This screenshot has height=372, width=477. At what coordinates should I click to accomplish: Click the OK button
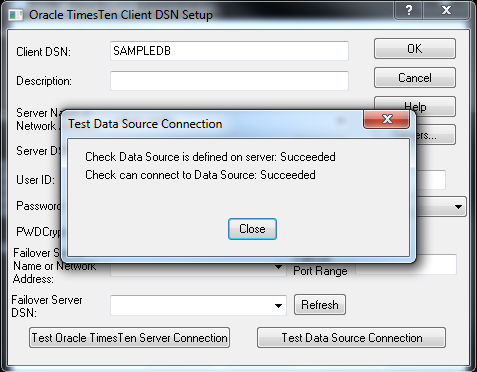pos(415,49)
